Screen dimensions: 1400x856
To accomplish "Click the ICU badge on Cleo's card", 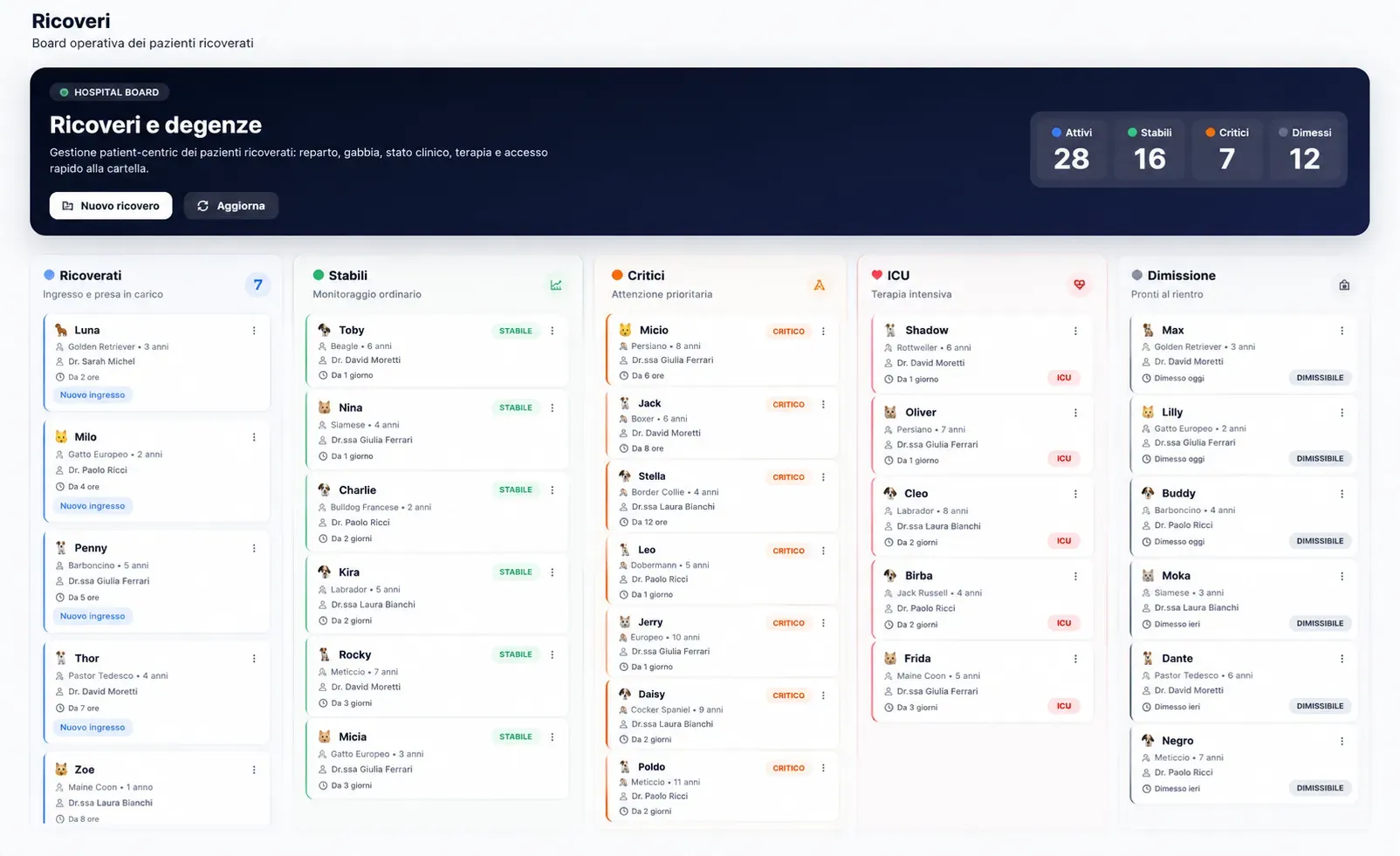I will point(1064,541).
